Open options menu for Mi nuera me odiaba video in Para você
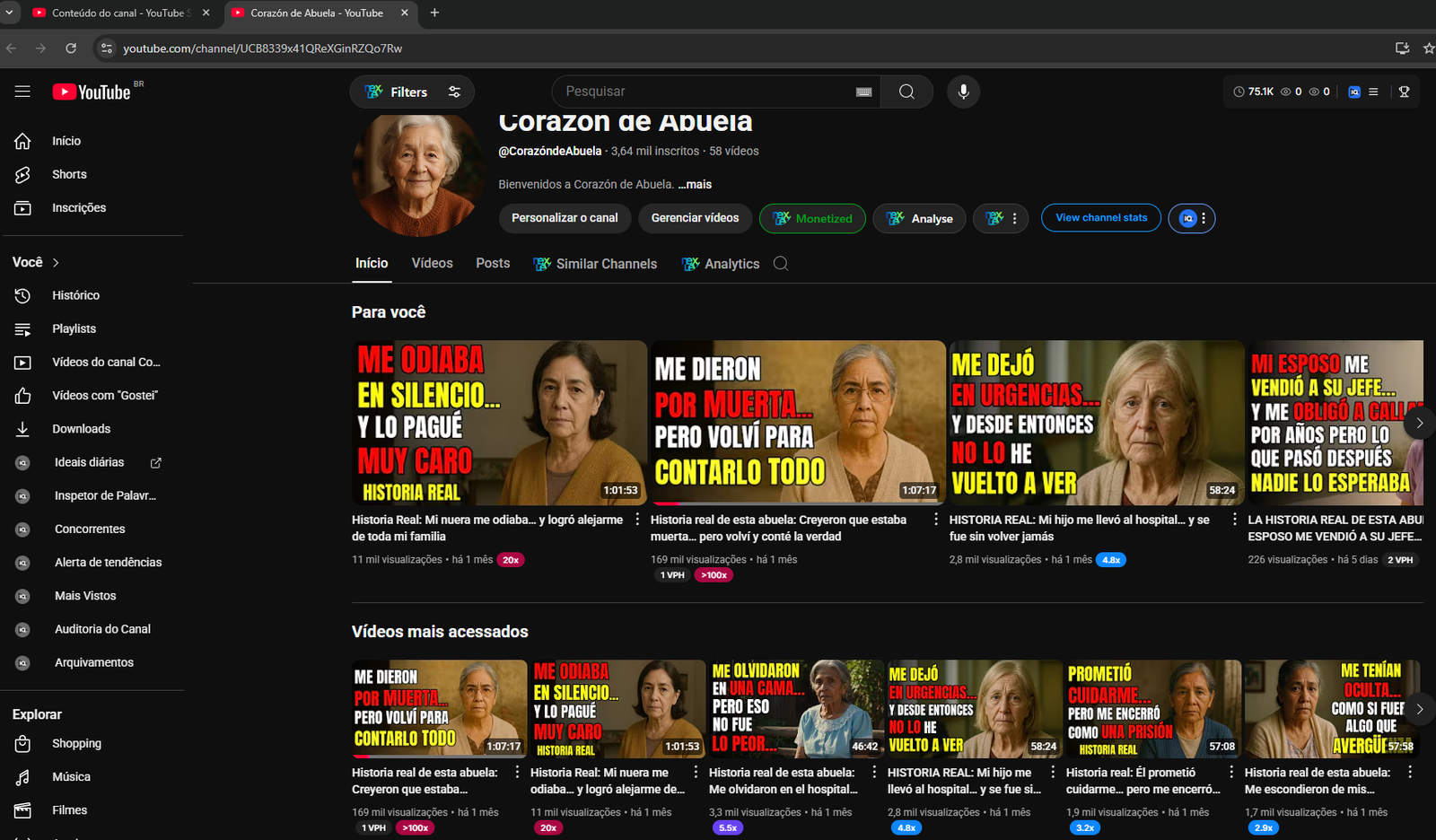The height and width of the screenshot is (840, 1436). [x=637, y=520]
